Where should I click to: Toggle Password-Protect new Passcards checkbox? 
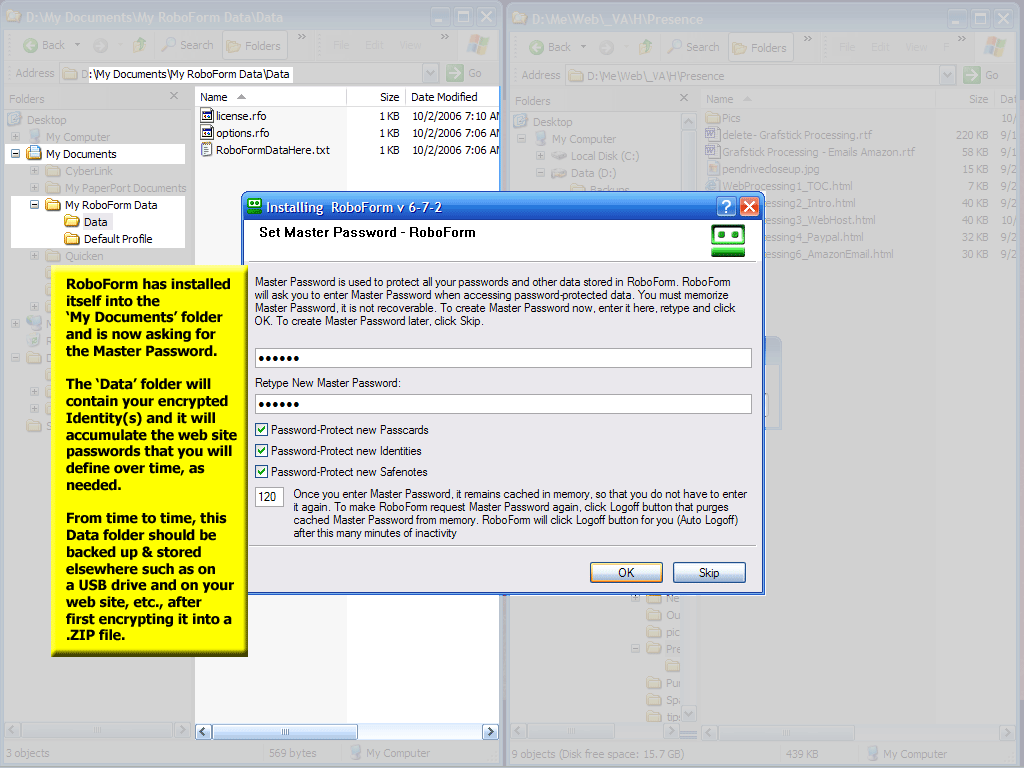262,430
